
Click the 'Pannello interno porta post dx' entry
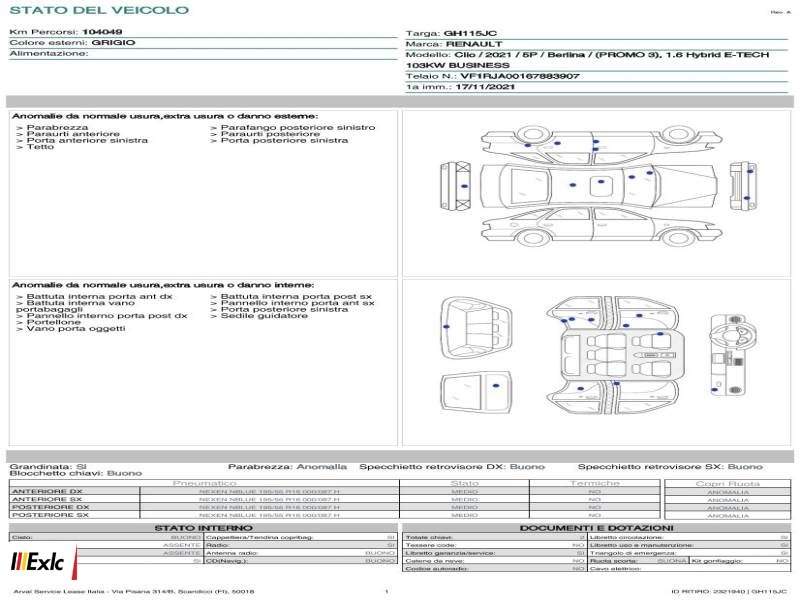click(107, 316)
